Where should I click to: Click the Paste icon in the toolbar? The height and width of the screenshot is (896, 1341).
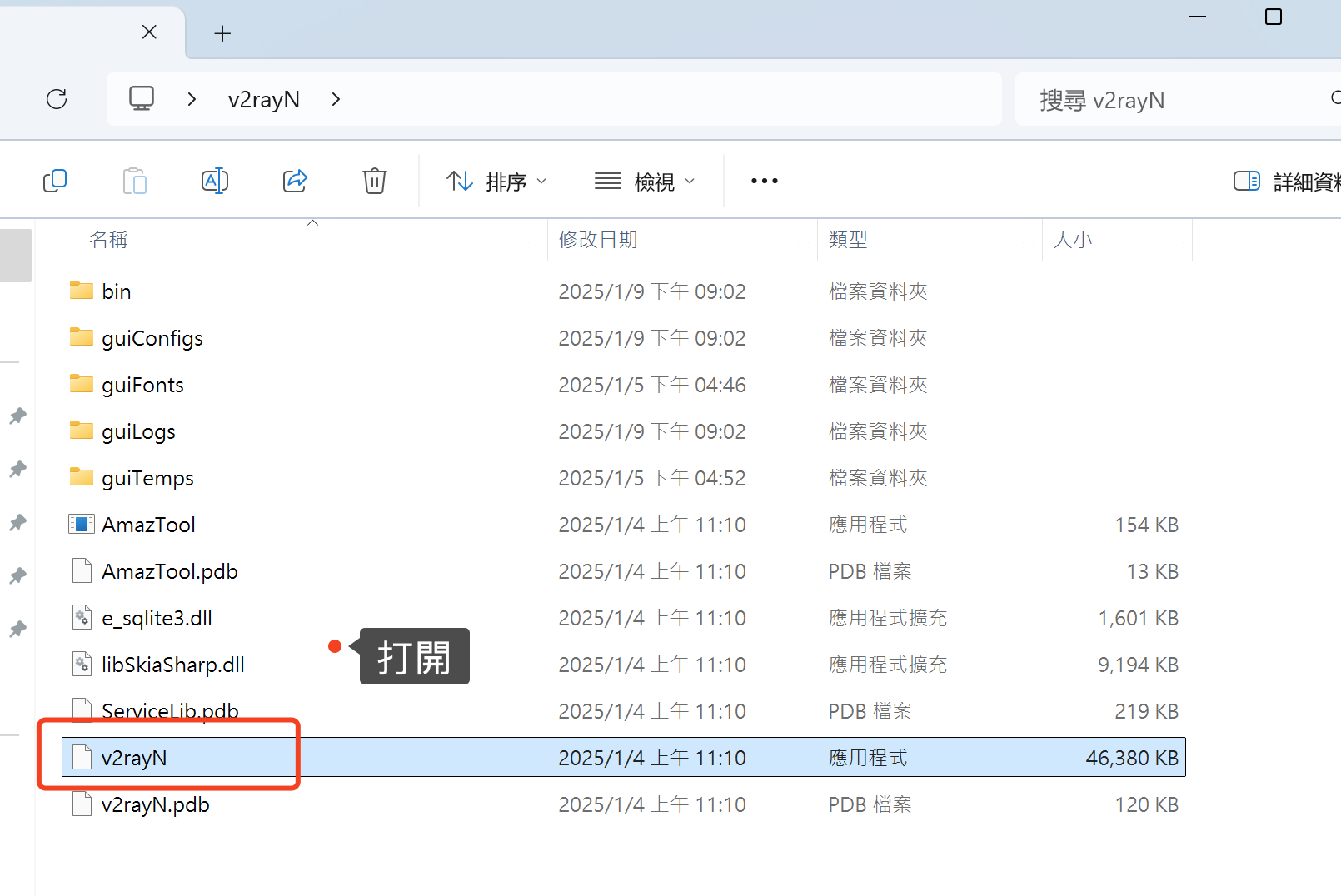pyautogui.click(x=135, y=181)
